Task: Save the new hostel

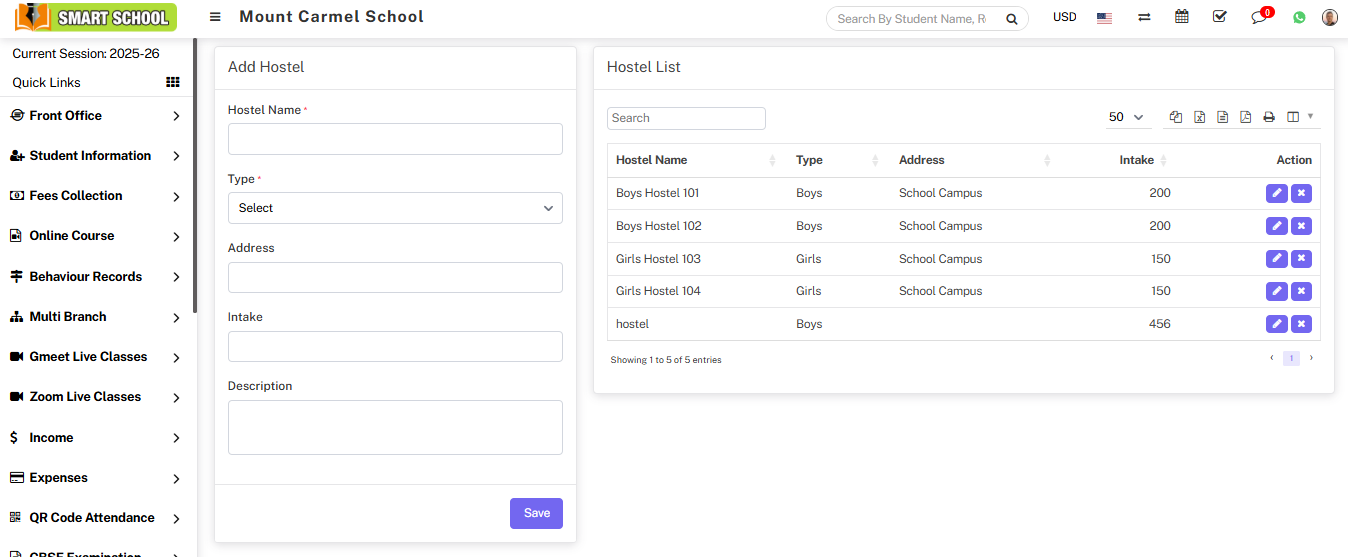Action: point(537,513)
